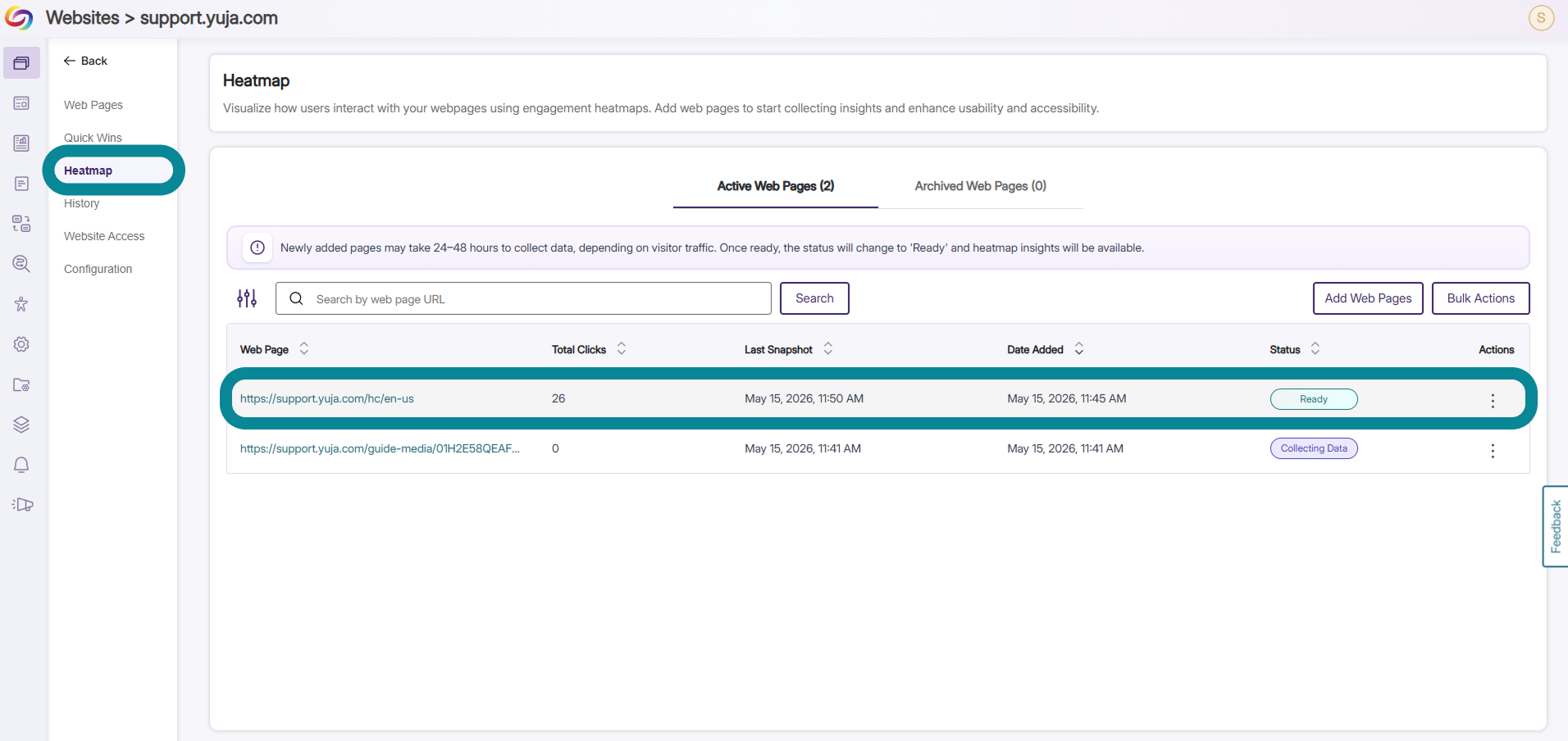
Task: Sort table by Date Added
Action: 1079,348
